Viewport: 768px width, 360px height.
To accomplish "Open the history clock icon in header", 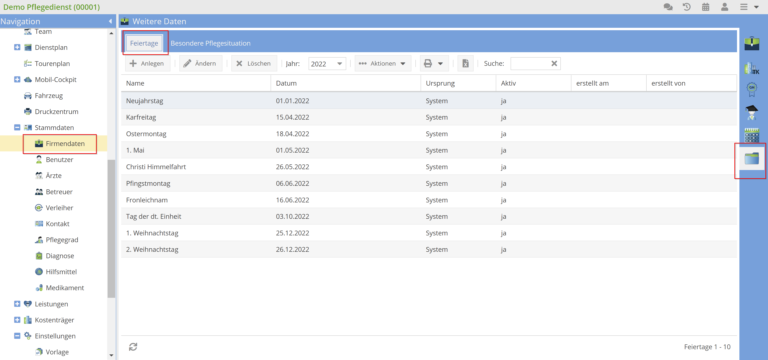I will pos(687,7).
